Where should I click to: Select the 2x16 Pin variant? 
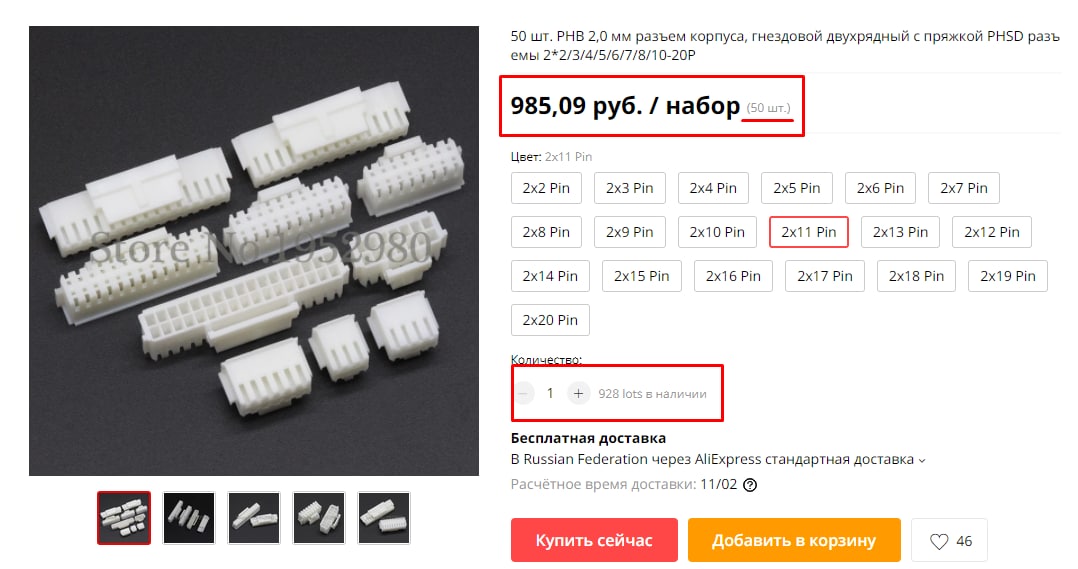pyautogui.click(x=733, y=276)
